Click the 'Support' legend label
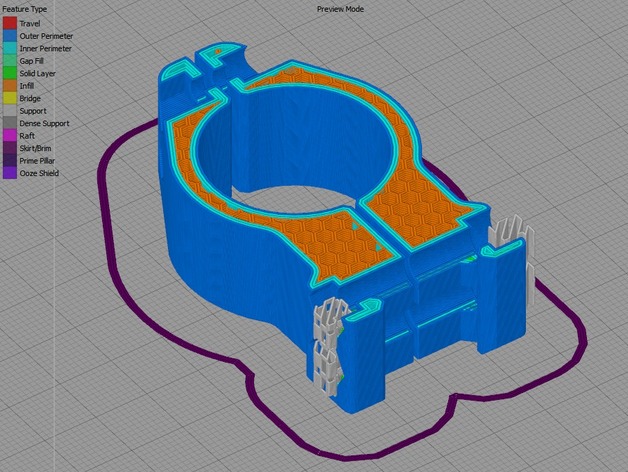 pos(33,111)
